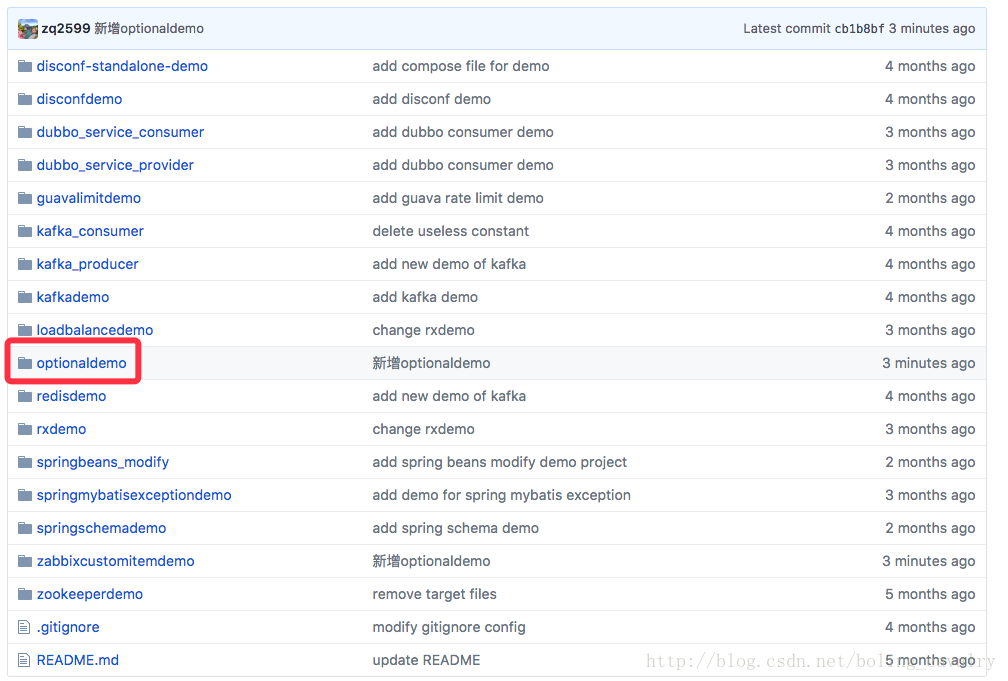Click 新增optionaldemo commit in optionaldemo row
The image size is (1008, 681).
point(431,363)
